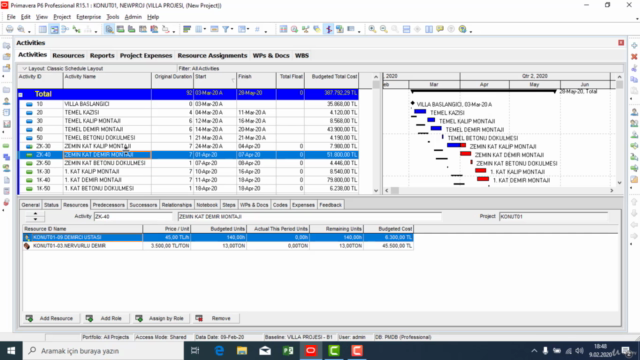Sort by the Total Float column header

(x=290, y=80)
